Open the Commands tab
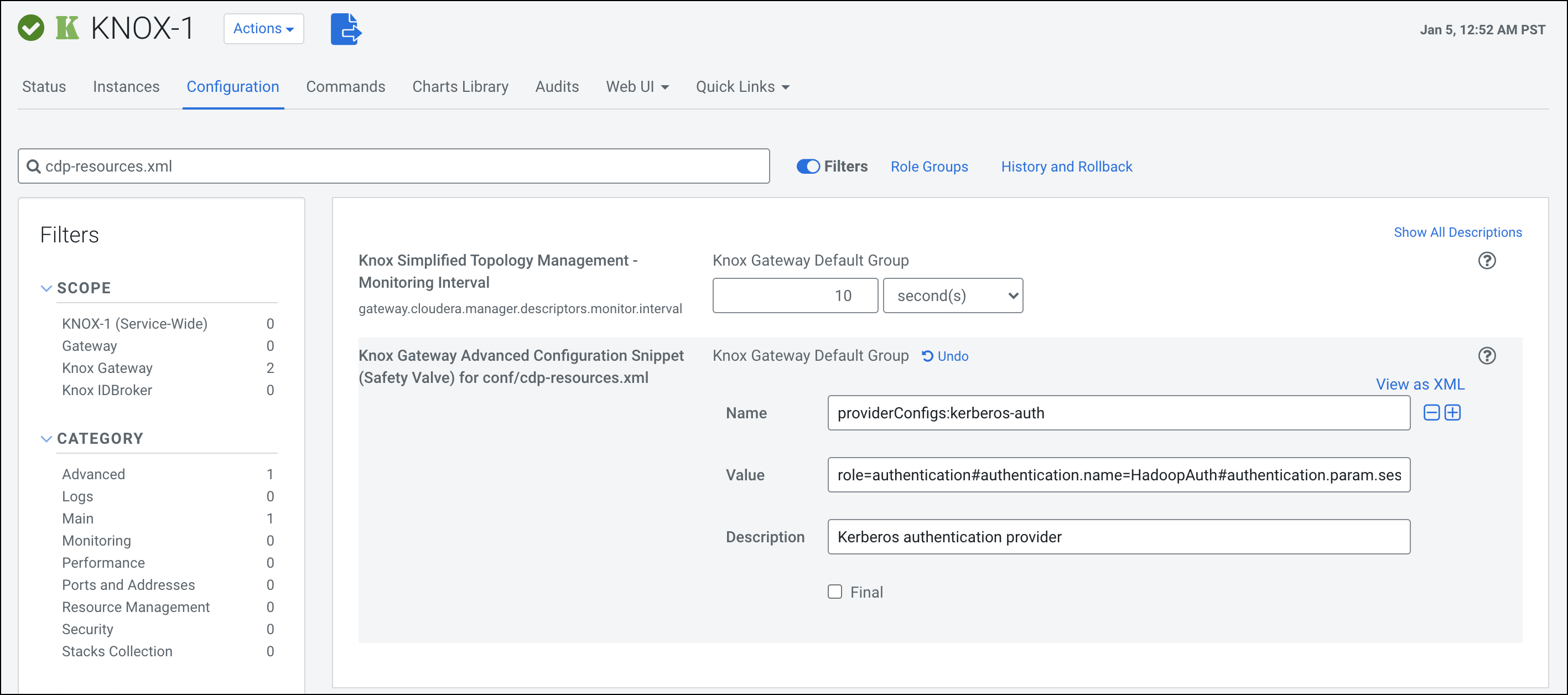 [x=345, y=86]
